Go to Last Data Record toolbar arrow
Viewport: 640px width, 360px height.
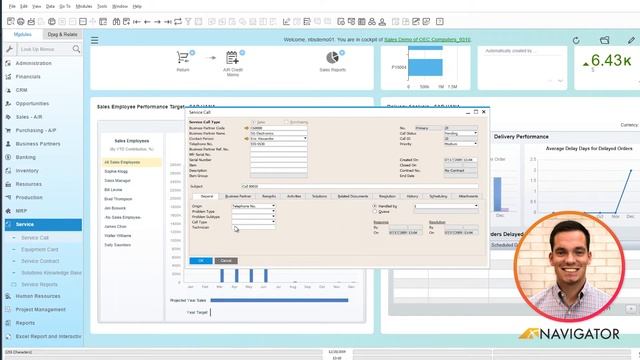point(167,21)
